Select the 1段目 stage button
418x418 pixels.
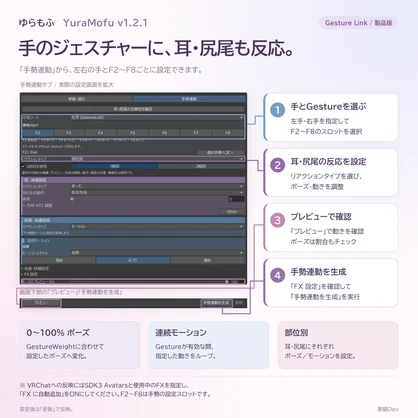coord(114,166)
